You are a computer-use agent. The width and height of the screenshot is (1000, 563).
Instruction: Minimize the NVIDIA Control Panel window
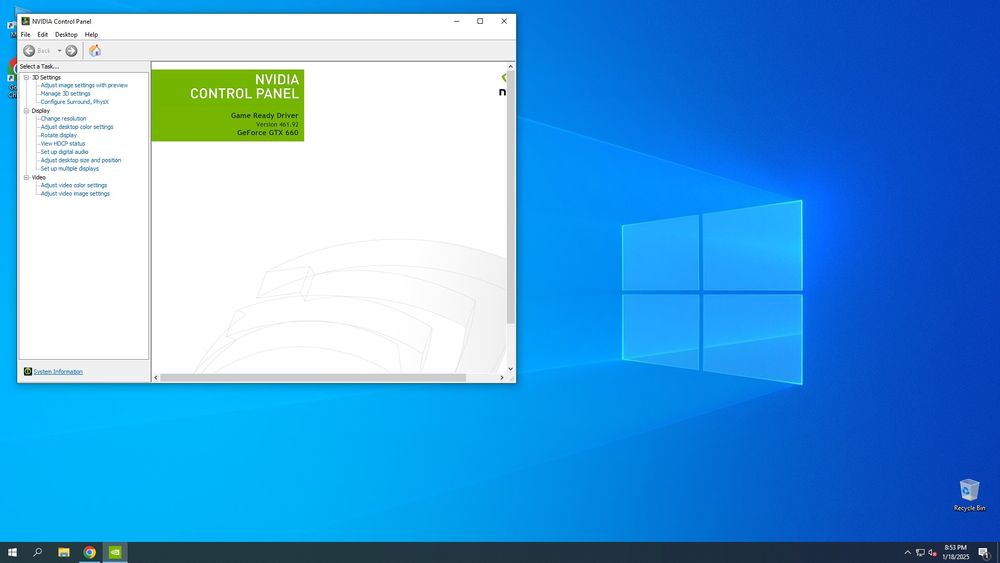pos(457,21)
